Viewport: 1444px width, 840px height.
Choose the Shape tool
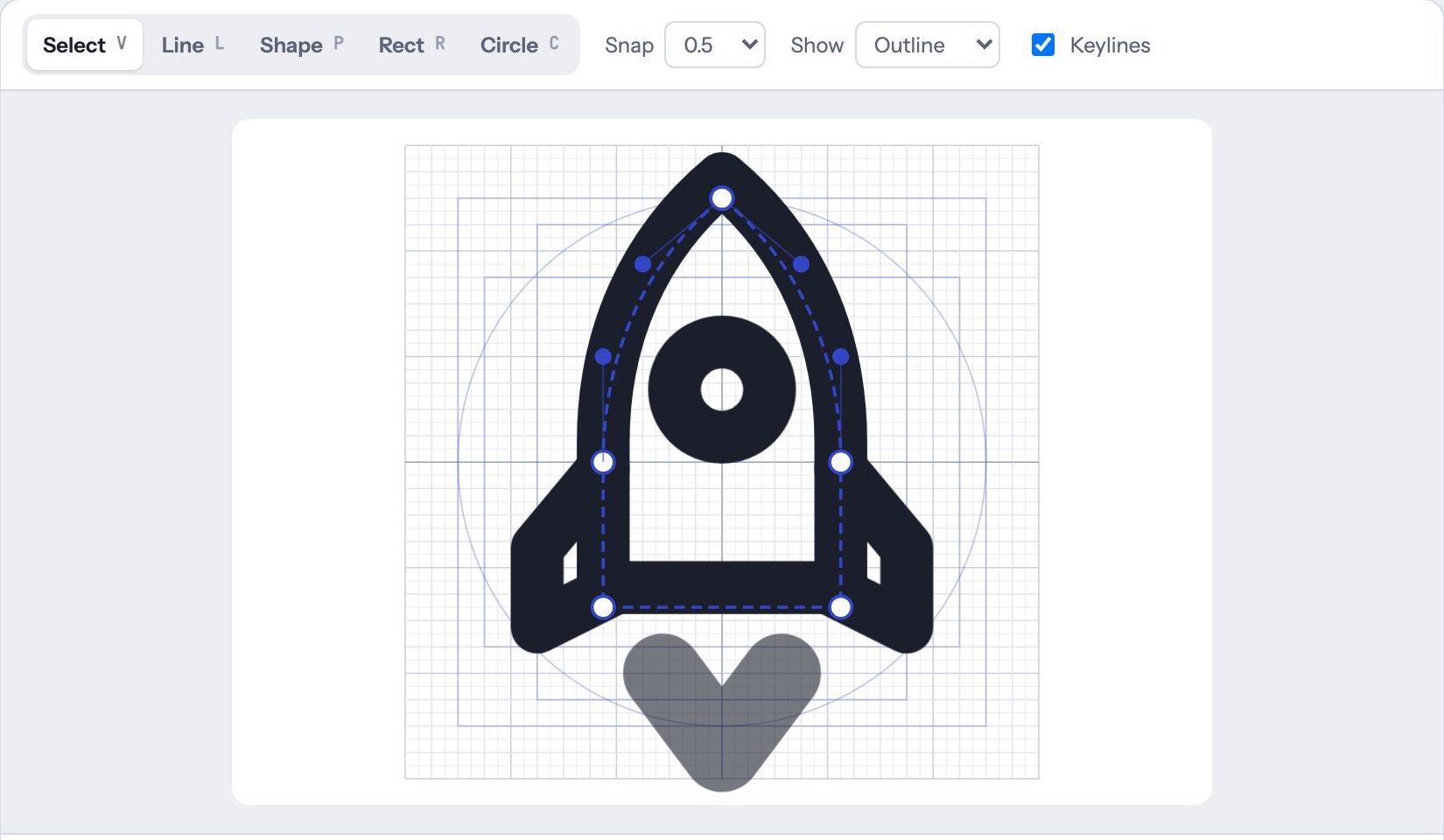(x=301, y=45)
